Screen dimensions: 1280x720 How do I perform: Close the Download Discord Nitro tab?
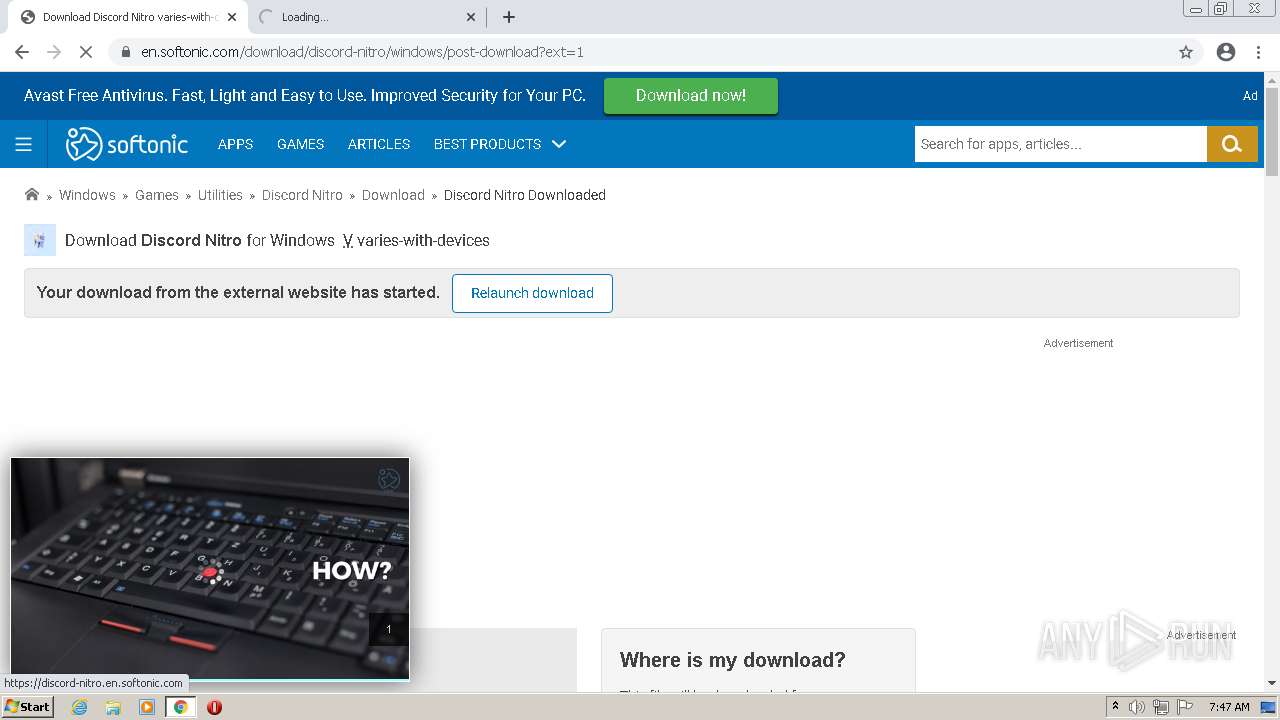coord(233,17)
